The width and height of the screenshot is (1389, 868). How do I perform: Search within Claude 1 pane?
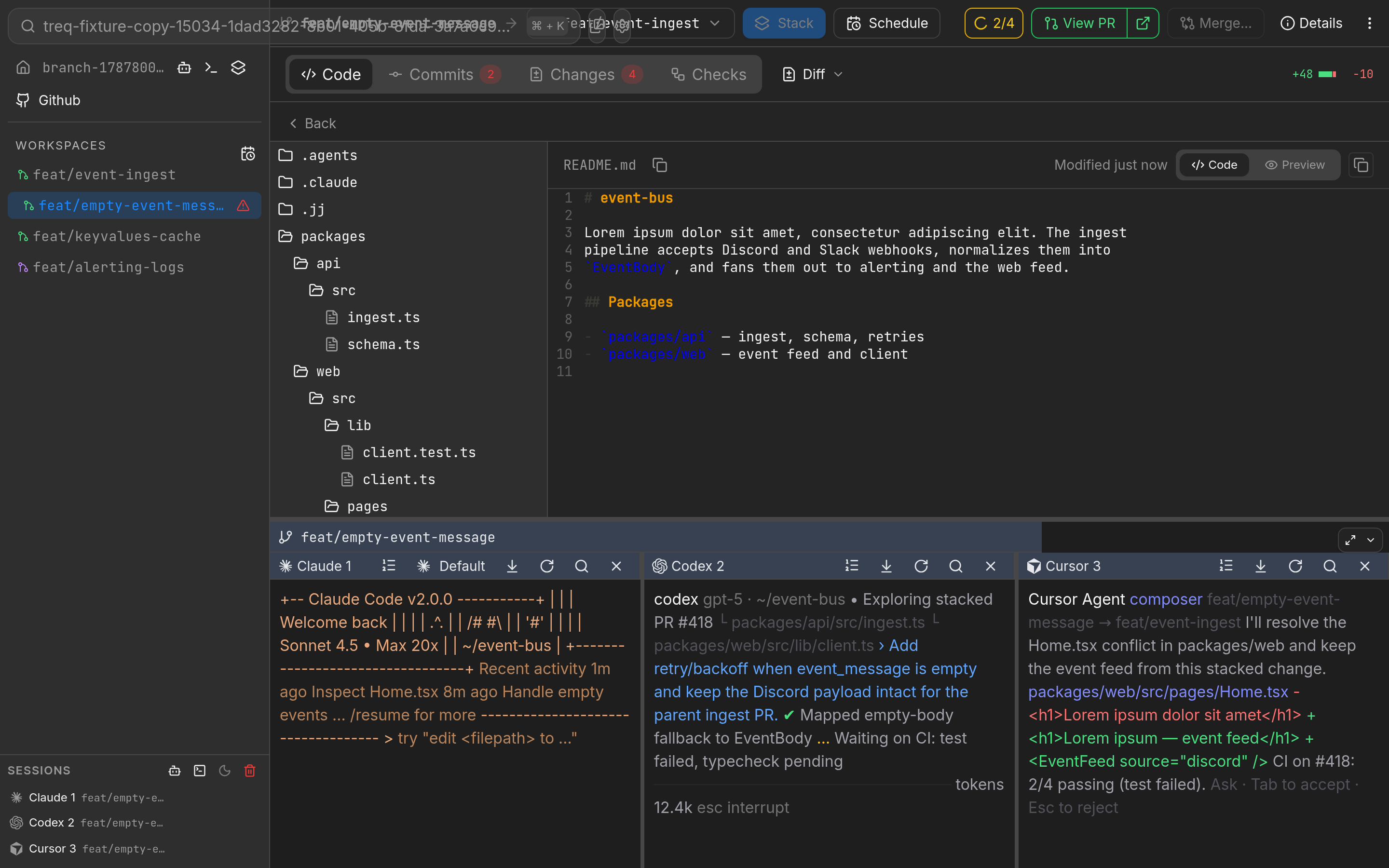(x=582, y=566)
